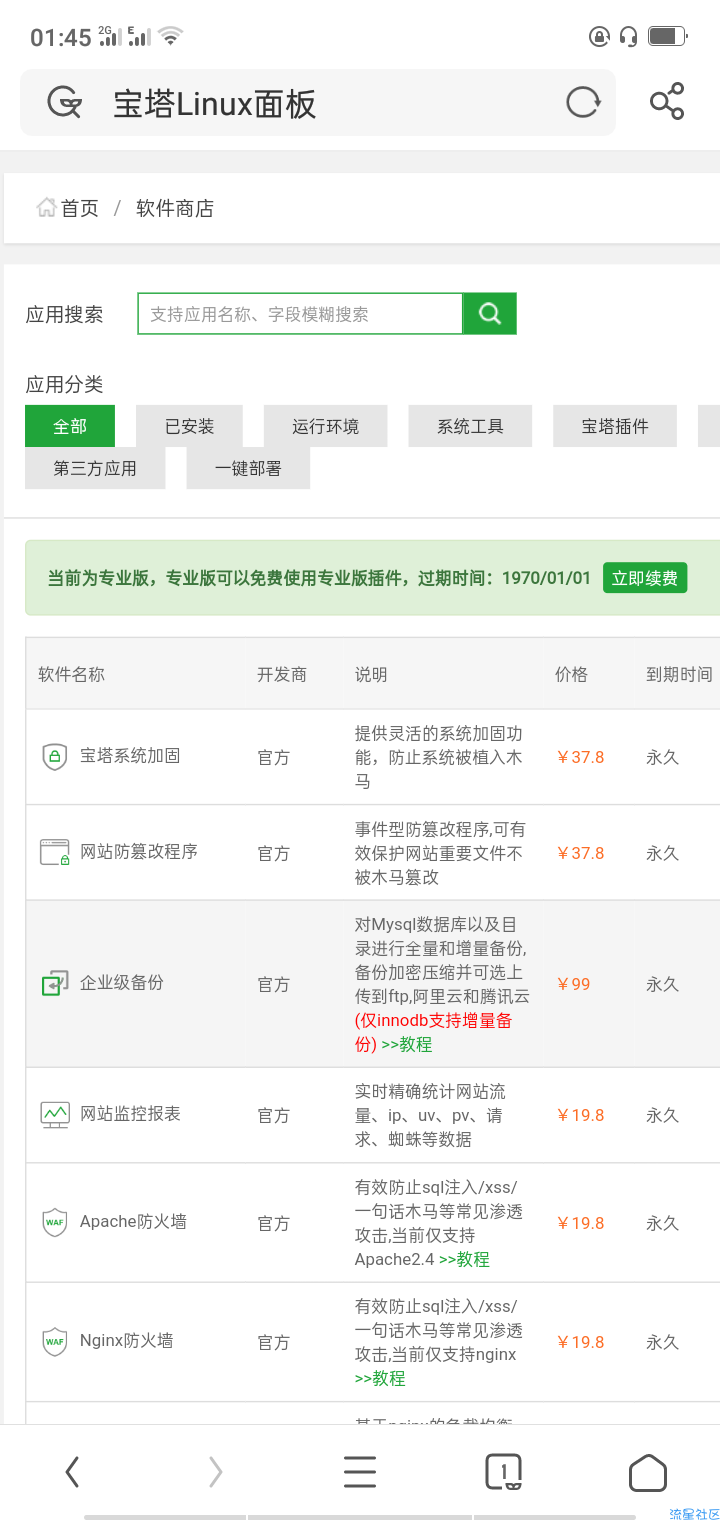
Task: Click the 网站防篡改程序 icon
Action: point(54,852)
